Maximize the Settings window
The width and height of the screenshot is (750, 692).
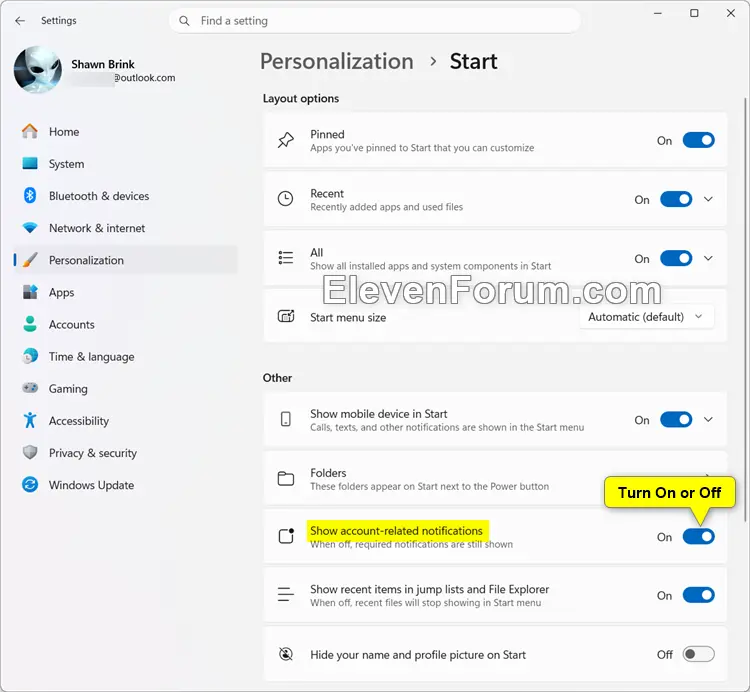coord(694,13)
